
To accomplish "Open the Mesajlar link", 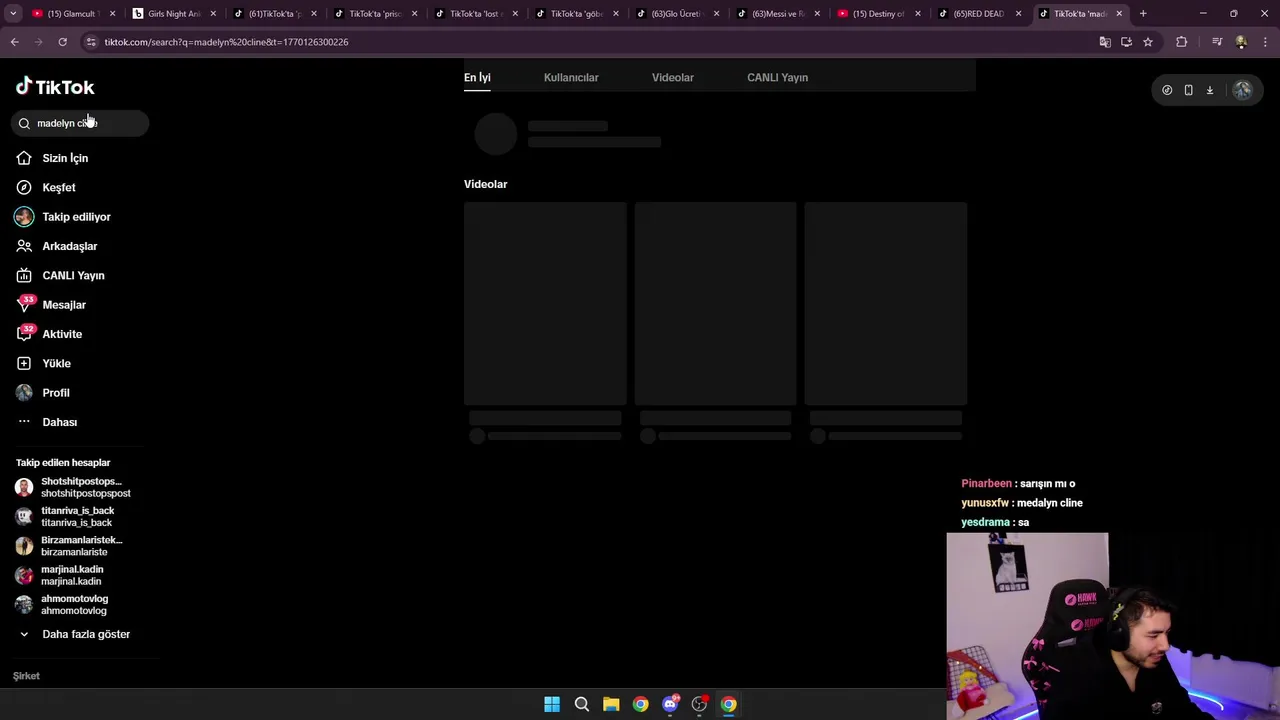I will (64, 305).
